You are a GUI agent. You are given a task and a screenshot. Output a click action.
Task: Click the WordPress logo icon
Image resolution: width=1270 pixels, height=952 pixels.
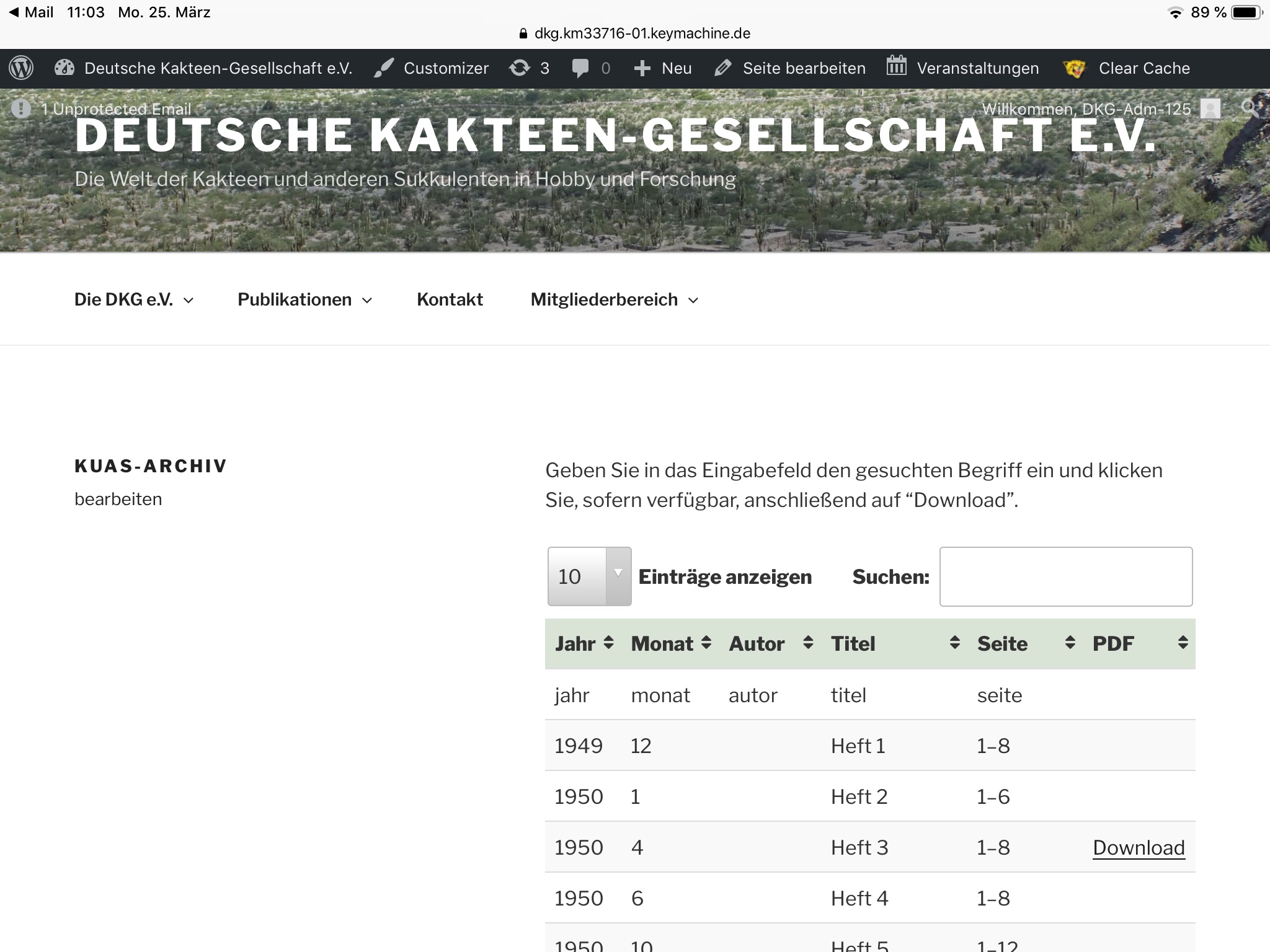(22, 68)
